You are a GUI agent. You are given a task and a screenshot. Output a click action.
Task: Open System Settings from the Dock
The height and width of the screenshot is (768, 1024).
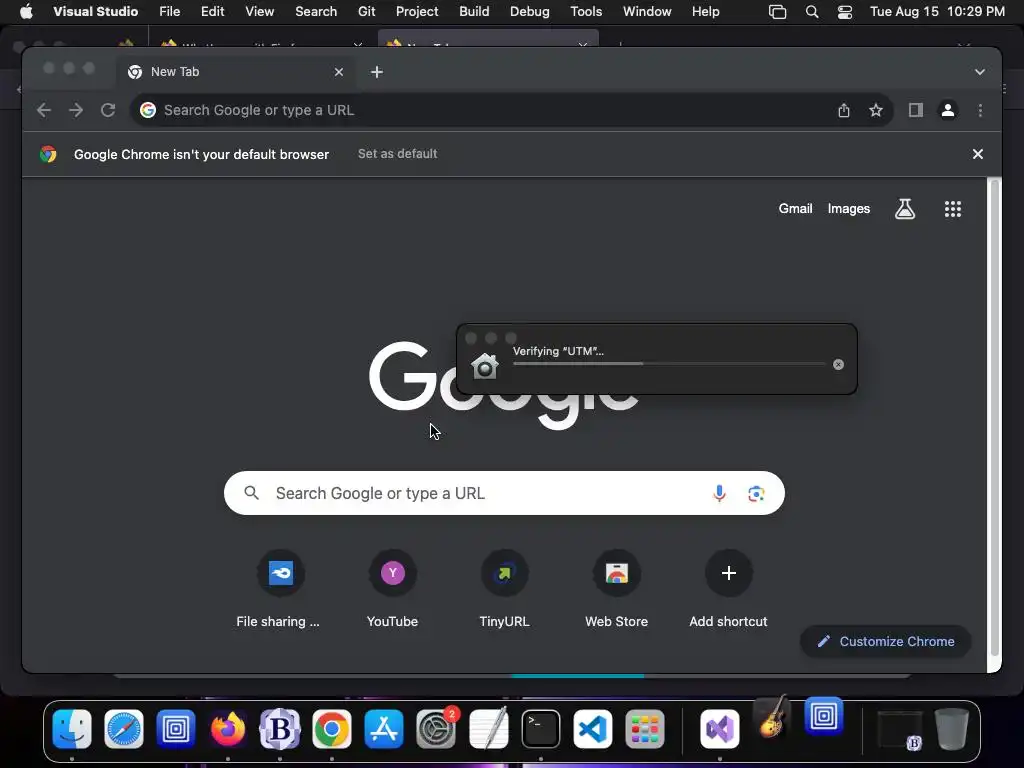[436, 729]
